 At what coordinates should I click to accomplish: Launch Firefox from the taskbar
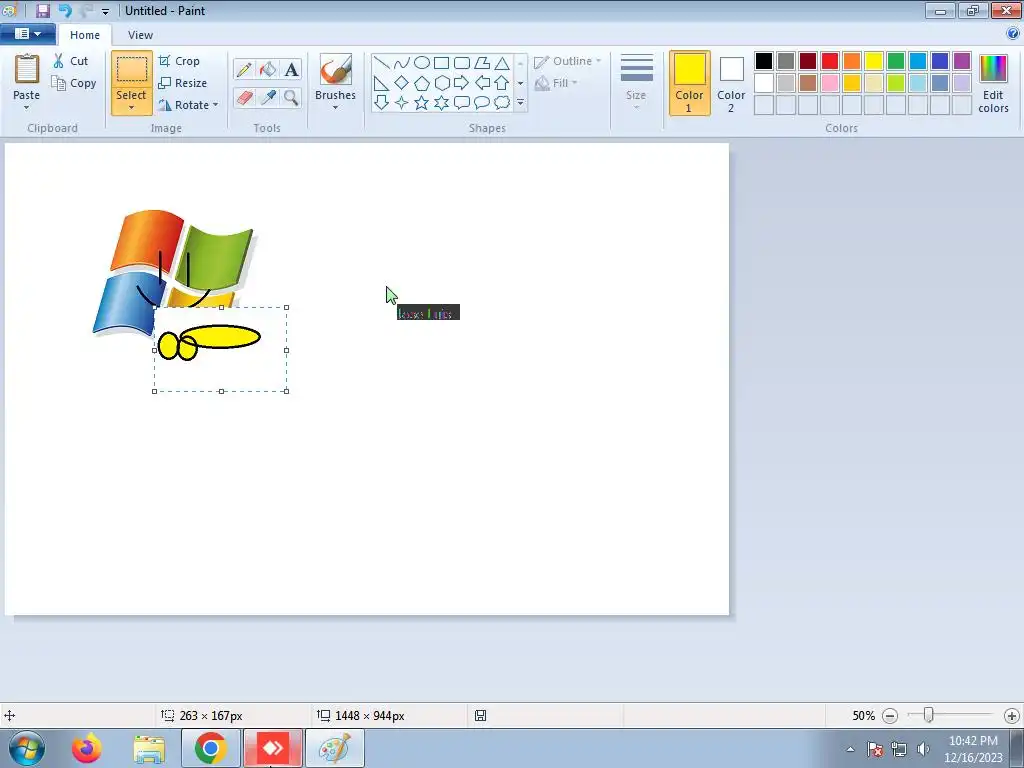click(86, 748)
